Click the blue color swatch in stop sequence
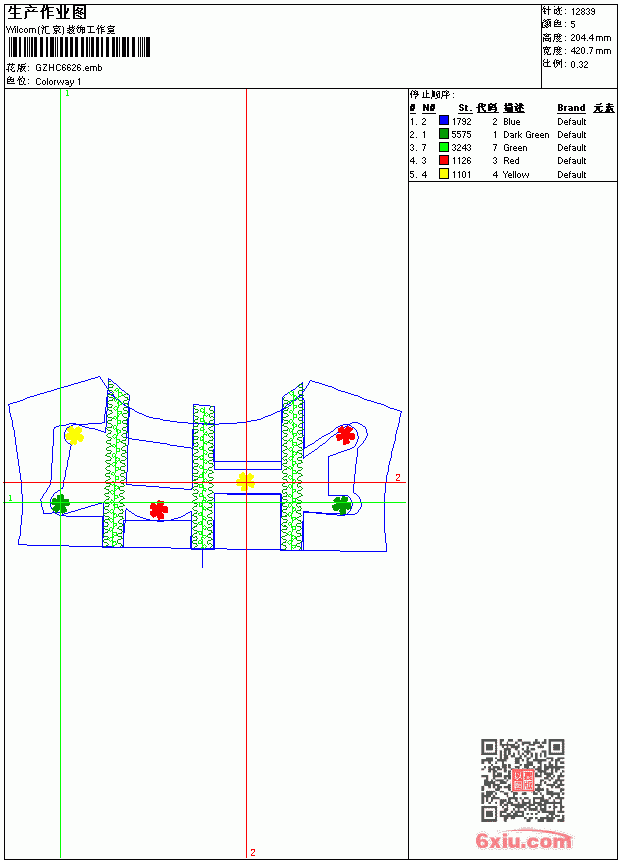Viewport: 620px width, 860px height. click(x=444, y=121)
